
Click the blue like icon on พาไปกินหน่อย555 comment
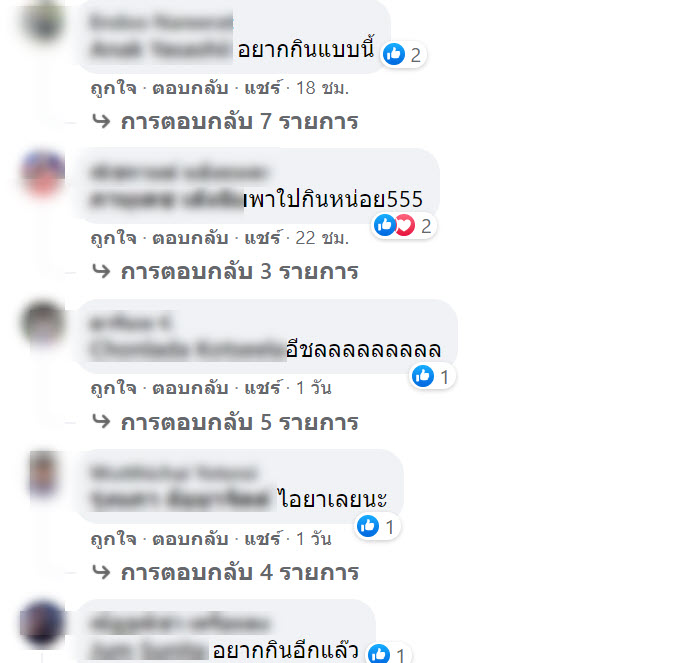(385, 225)
